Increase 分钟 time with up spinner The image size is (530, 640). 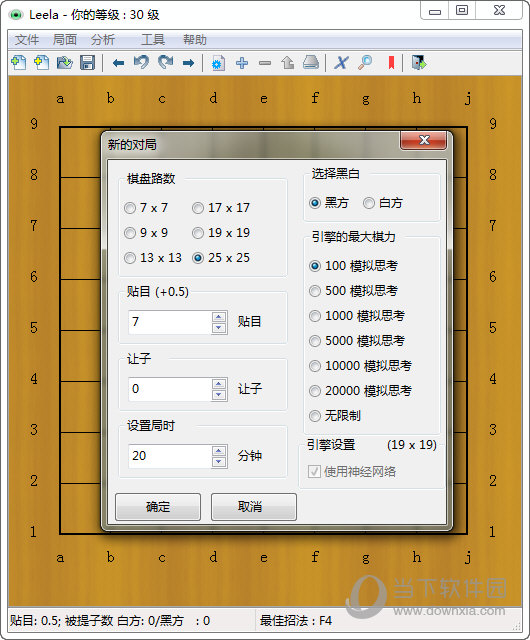pos(219,451)
